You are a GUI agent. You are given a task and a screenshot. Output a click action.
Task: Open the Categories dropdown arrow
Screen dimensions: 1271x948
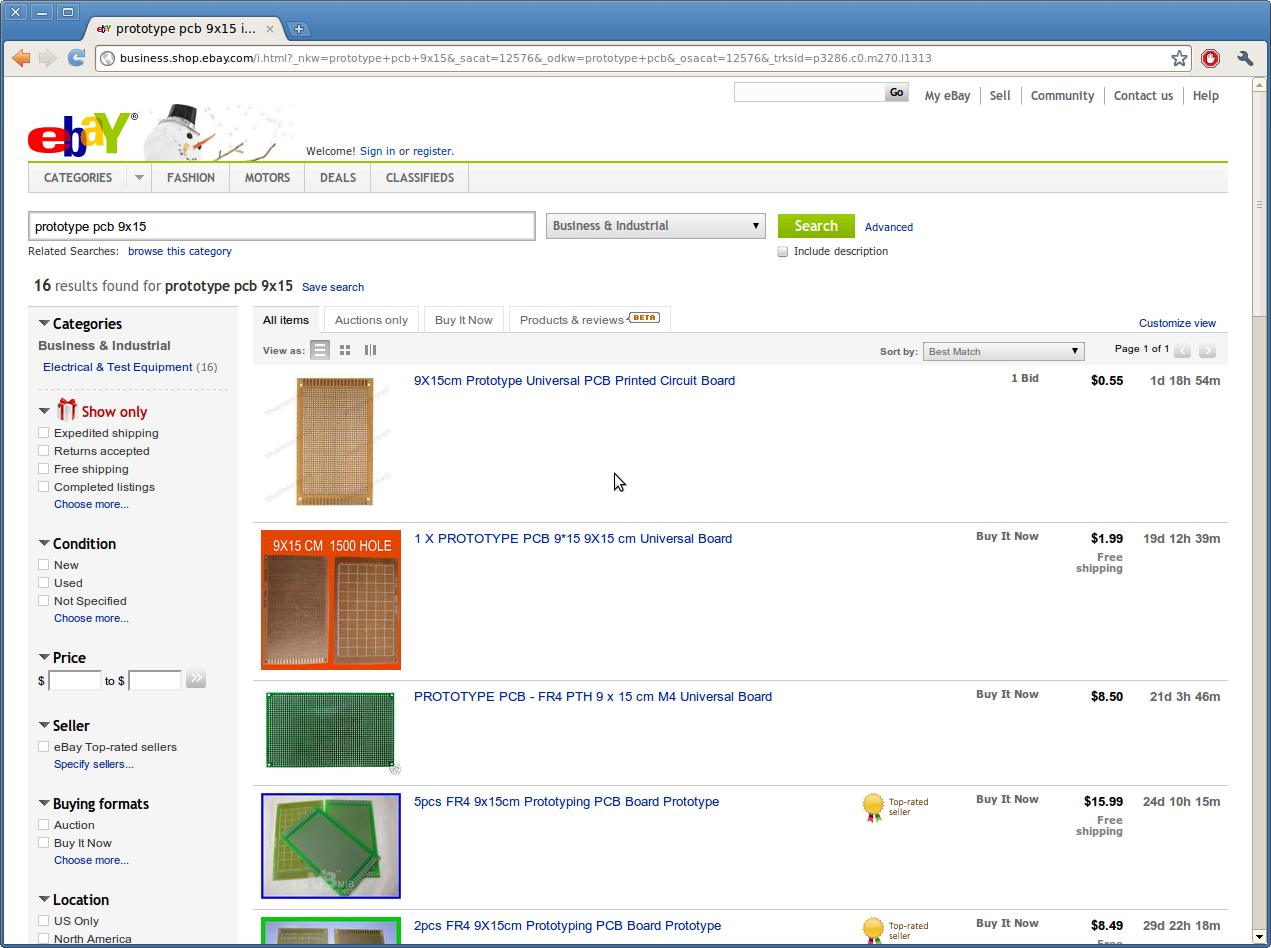pos(139,178)
